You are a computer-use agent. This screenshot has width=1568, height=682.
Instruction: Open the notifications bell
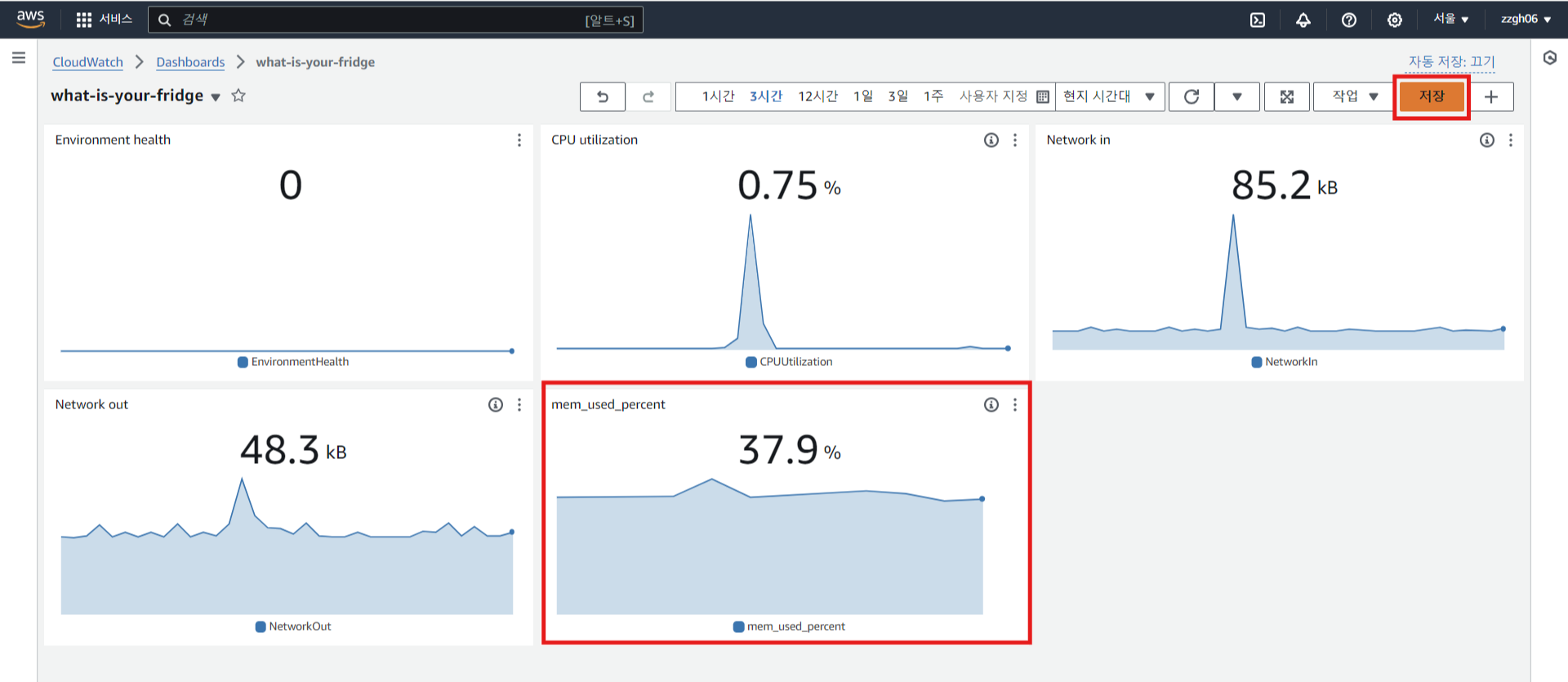(x=1303, y=20)
